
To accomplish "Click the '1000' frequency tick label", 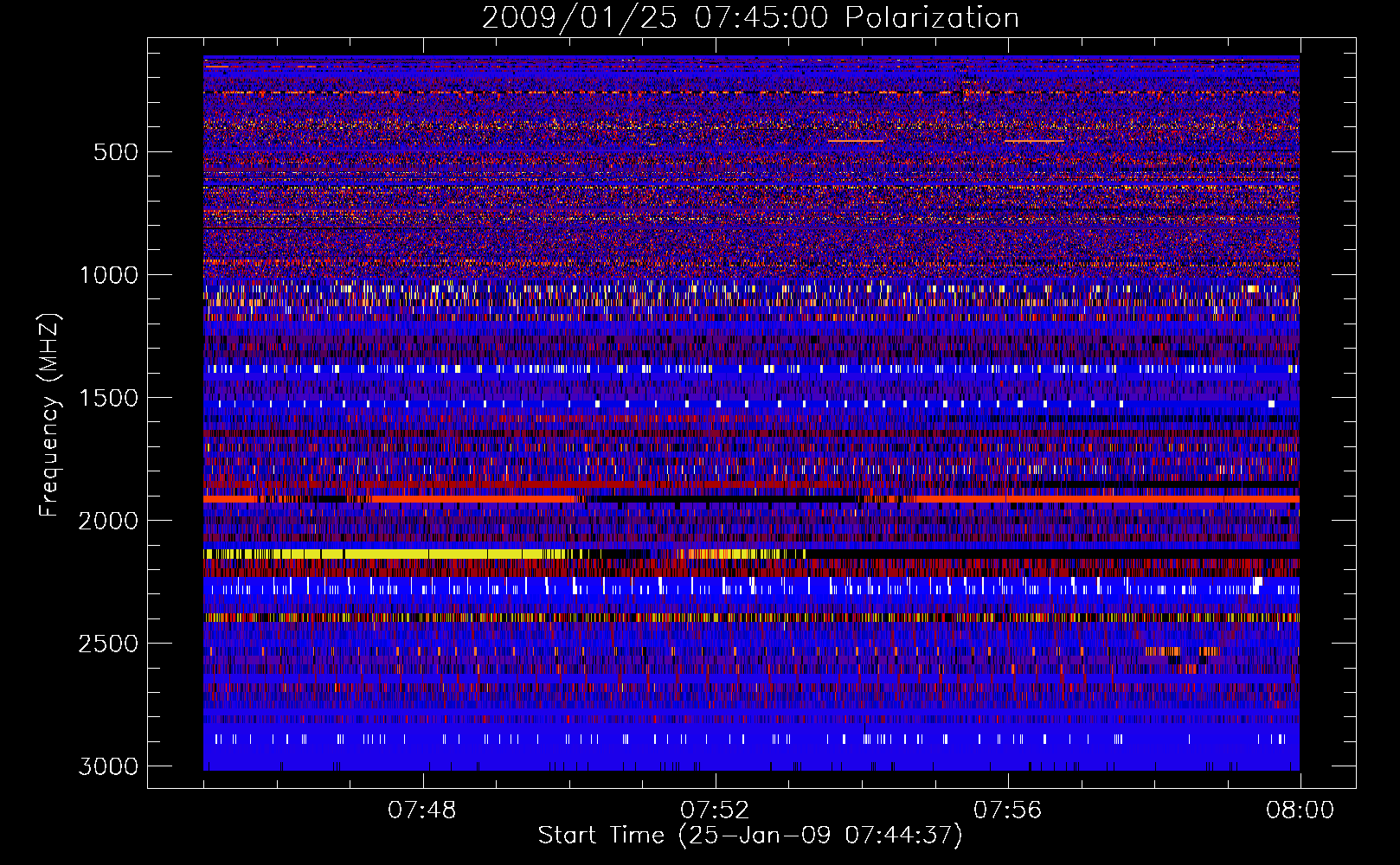I will pyautogui.click(x=108, y=275).
